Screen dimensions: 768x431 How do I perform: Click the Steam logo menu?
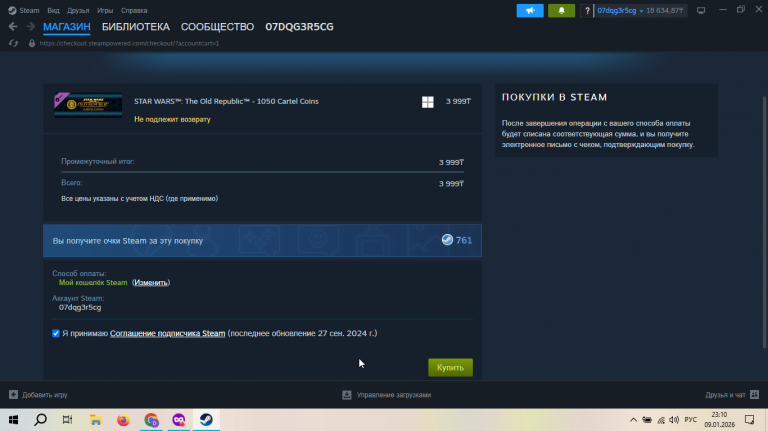(24, 10)
